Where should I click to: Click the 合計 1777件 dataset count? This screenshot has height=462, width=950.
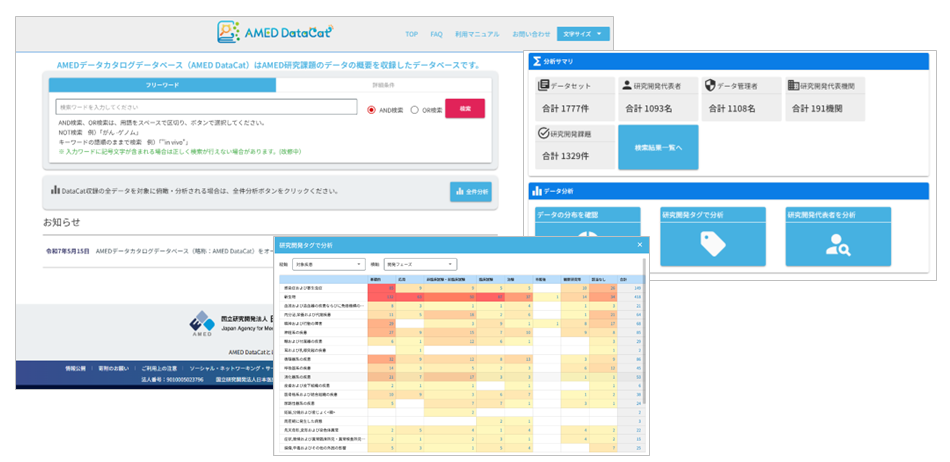(x=566, y=109)
